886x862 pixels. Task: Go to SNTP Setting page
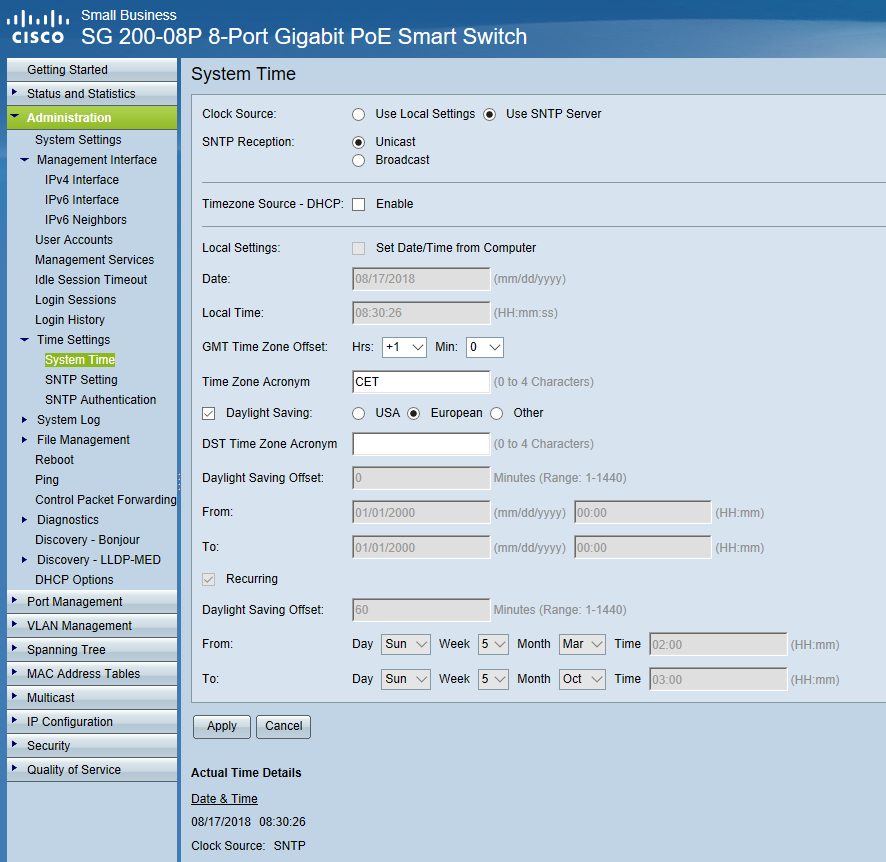tap(81, 380)
